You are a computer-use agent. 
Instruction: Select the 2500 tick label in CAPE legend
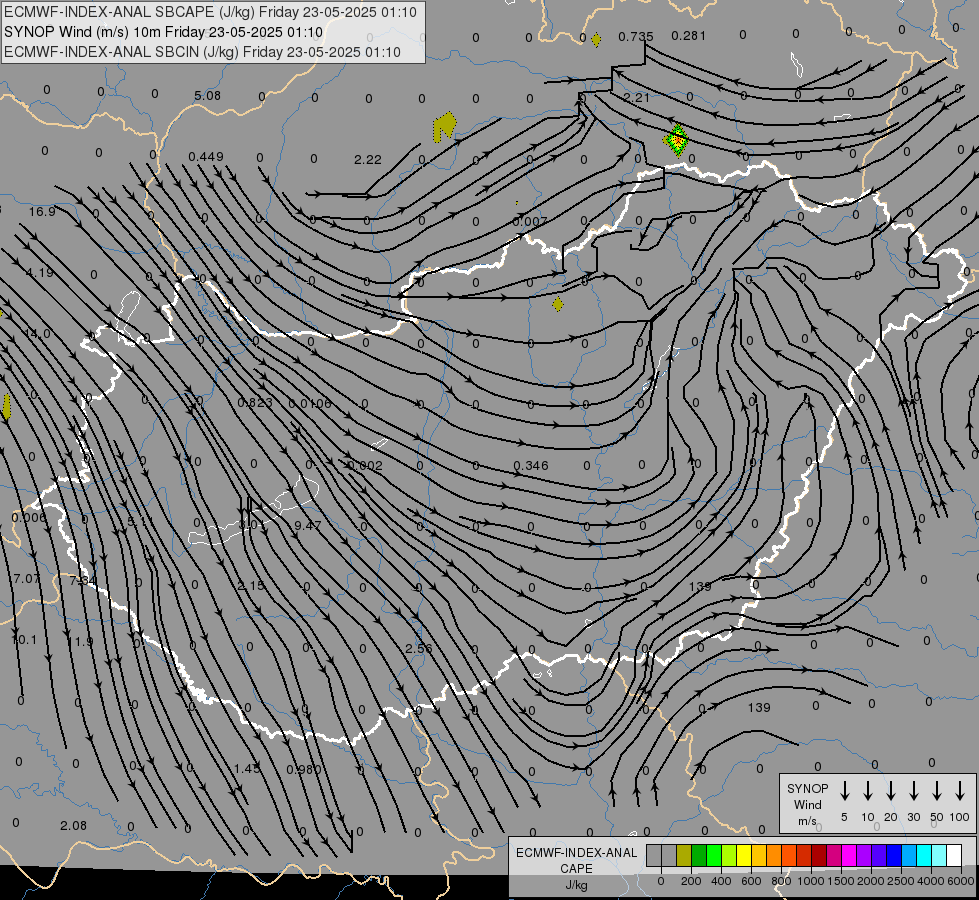[901, 881]
